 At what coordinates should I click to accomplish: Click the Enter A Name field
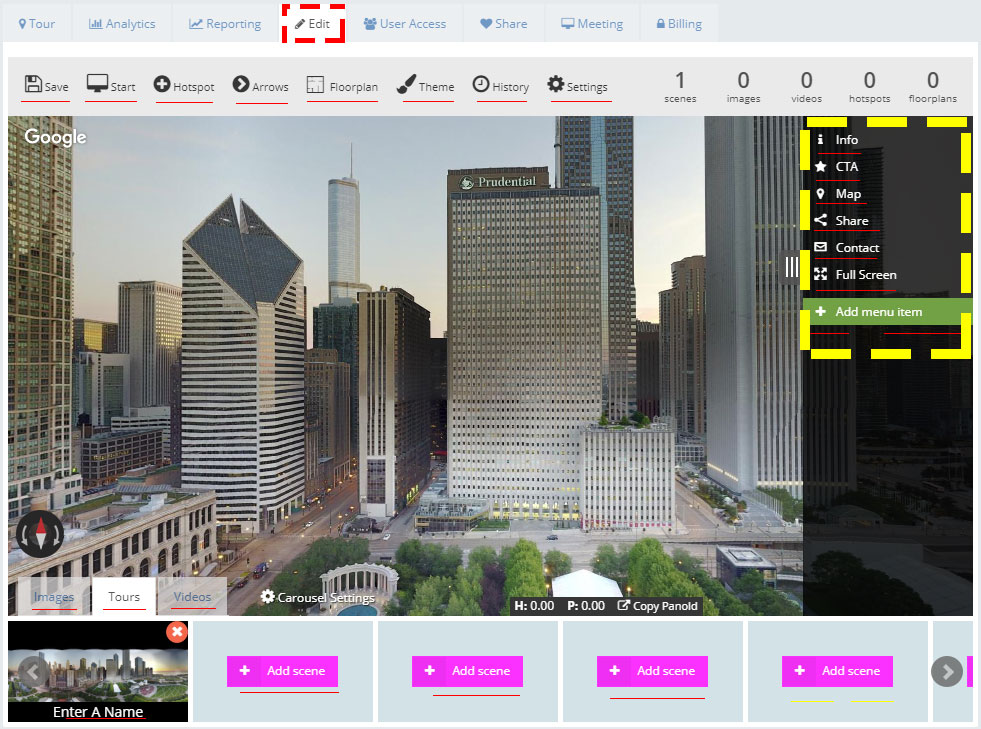click(x=98, y=712)
